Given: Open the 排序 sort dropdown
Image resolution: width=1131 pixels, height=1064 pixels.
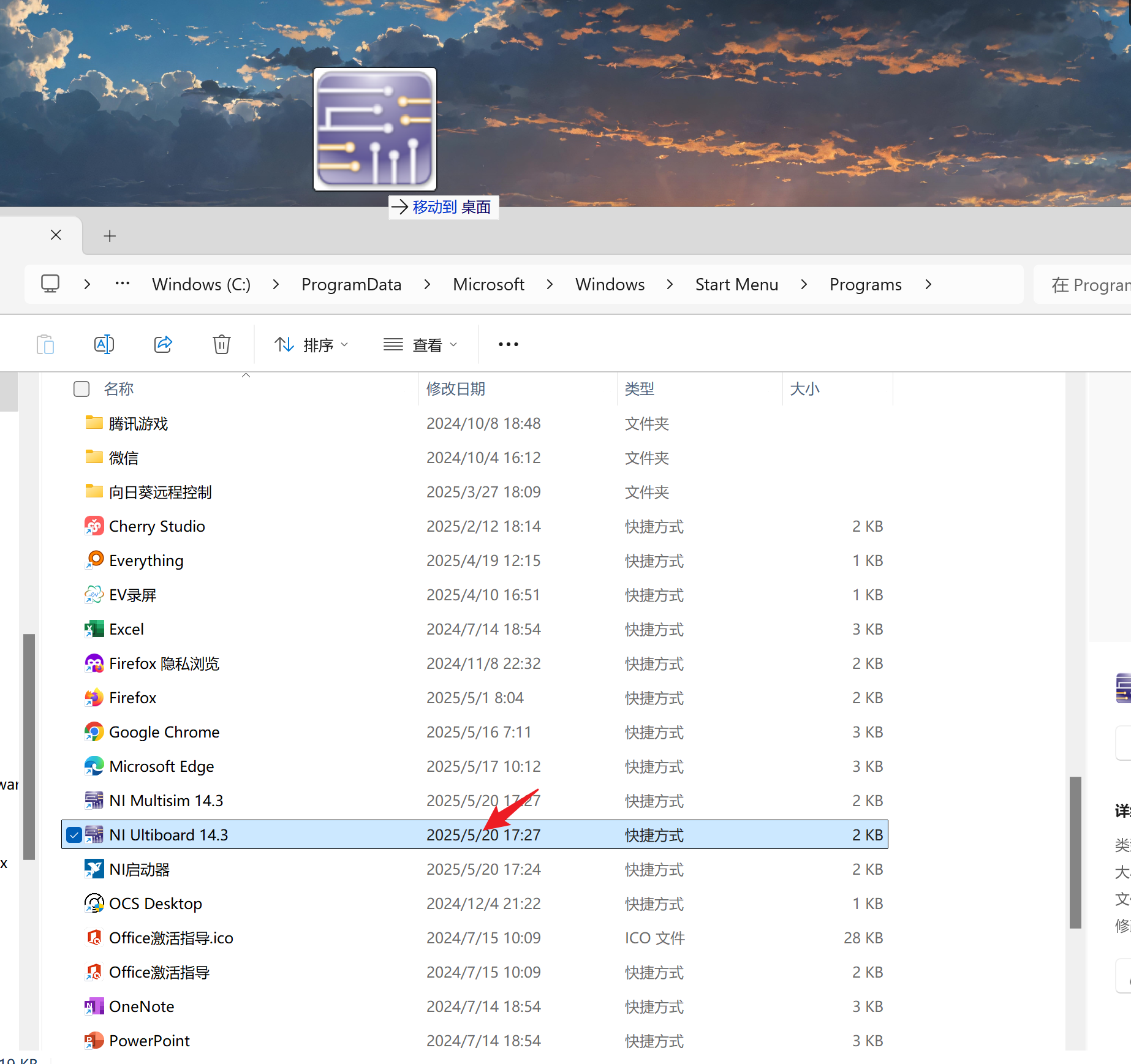Looking at the screenshot, I should click(x=311, y=345).
